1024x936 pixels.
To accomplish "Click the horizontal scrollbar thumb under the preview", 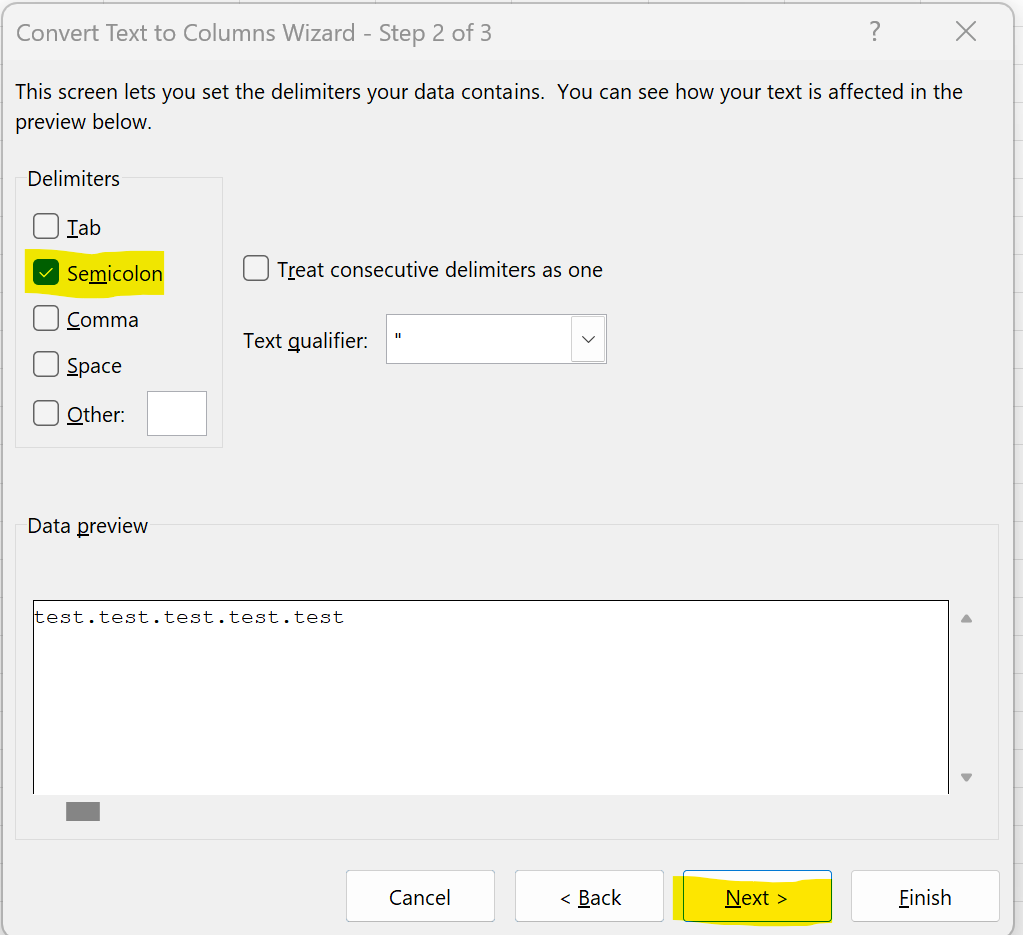I will 83,811.
